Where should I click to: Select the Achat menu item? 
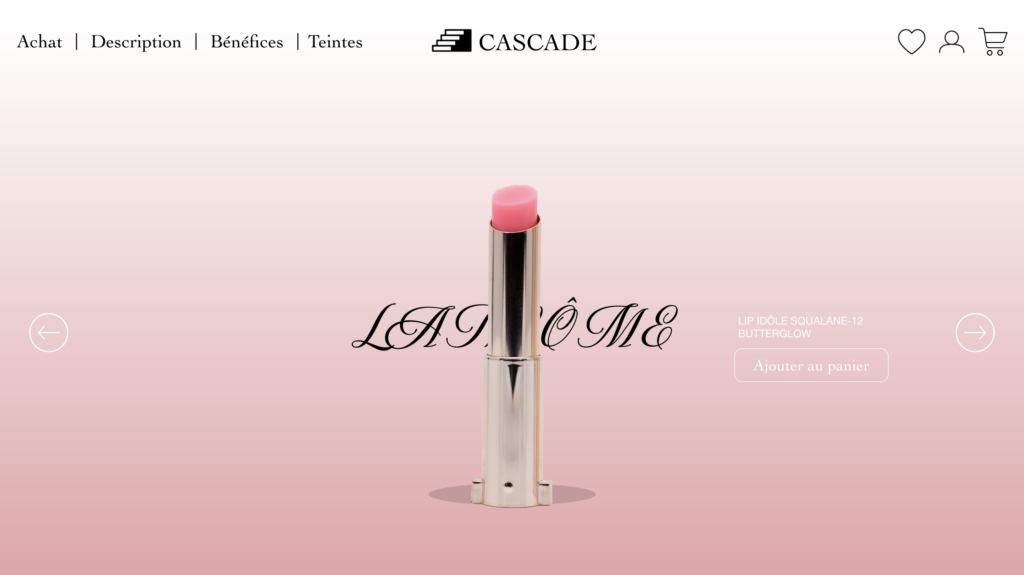click(x=40, y=42)
